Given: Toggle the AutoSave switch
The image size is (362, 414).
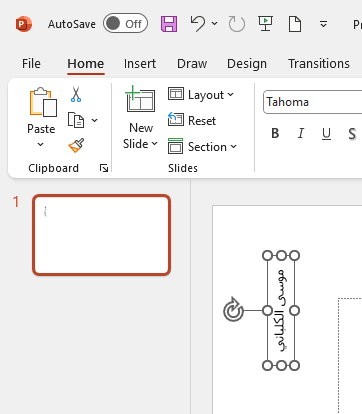Looking at the screenshot, I should (125, 24).
